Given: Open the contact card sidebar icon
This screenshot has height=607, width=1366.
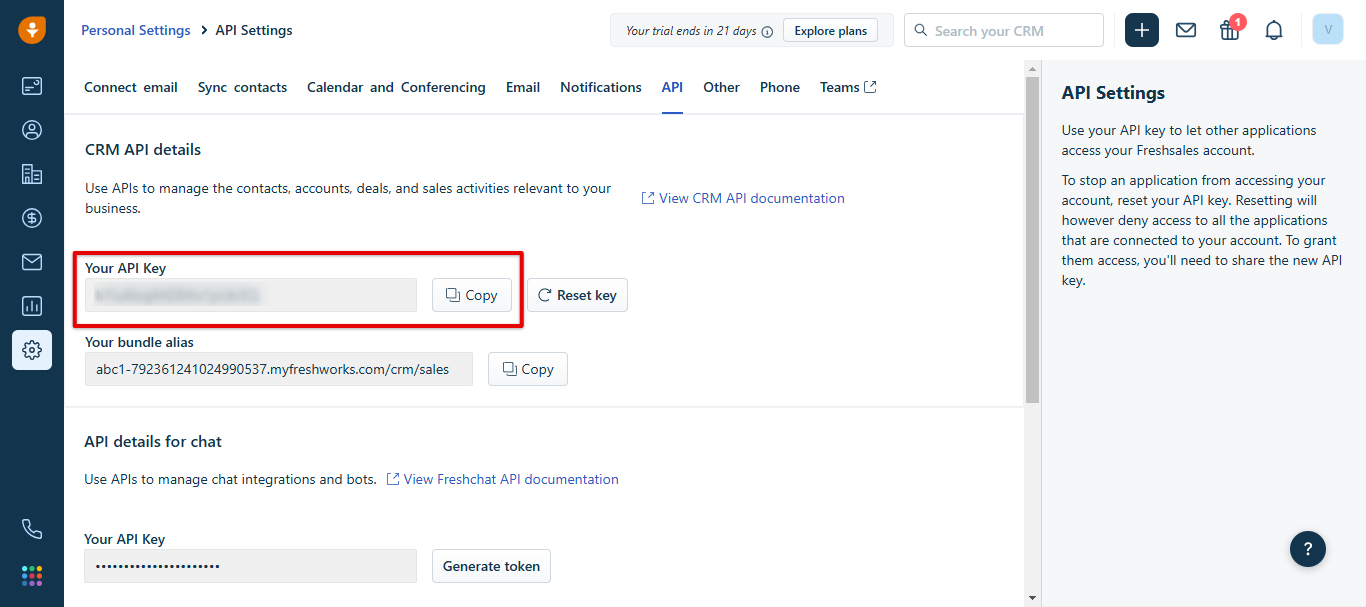Looking at the screenshot, I should pyautogui.click(x=32, y=86).
